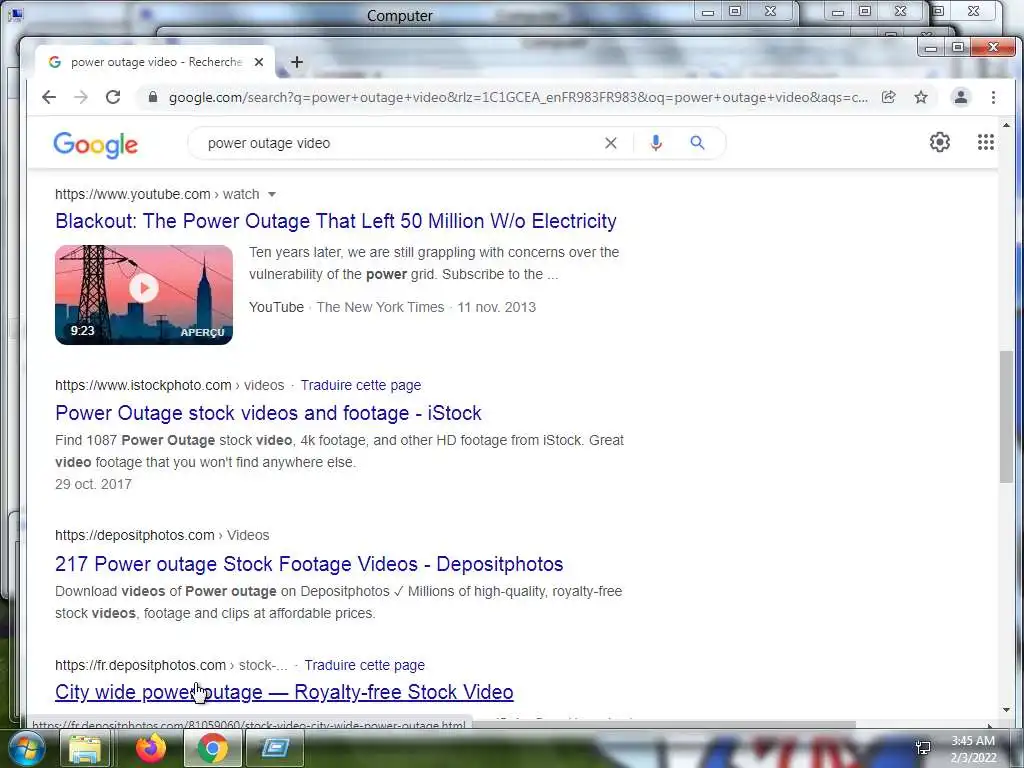Share this page via address bar icon

point(888,97)
